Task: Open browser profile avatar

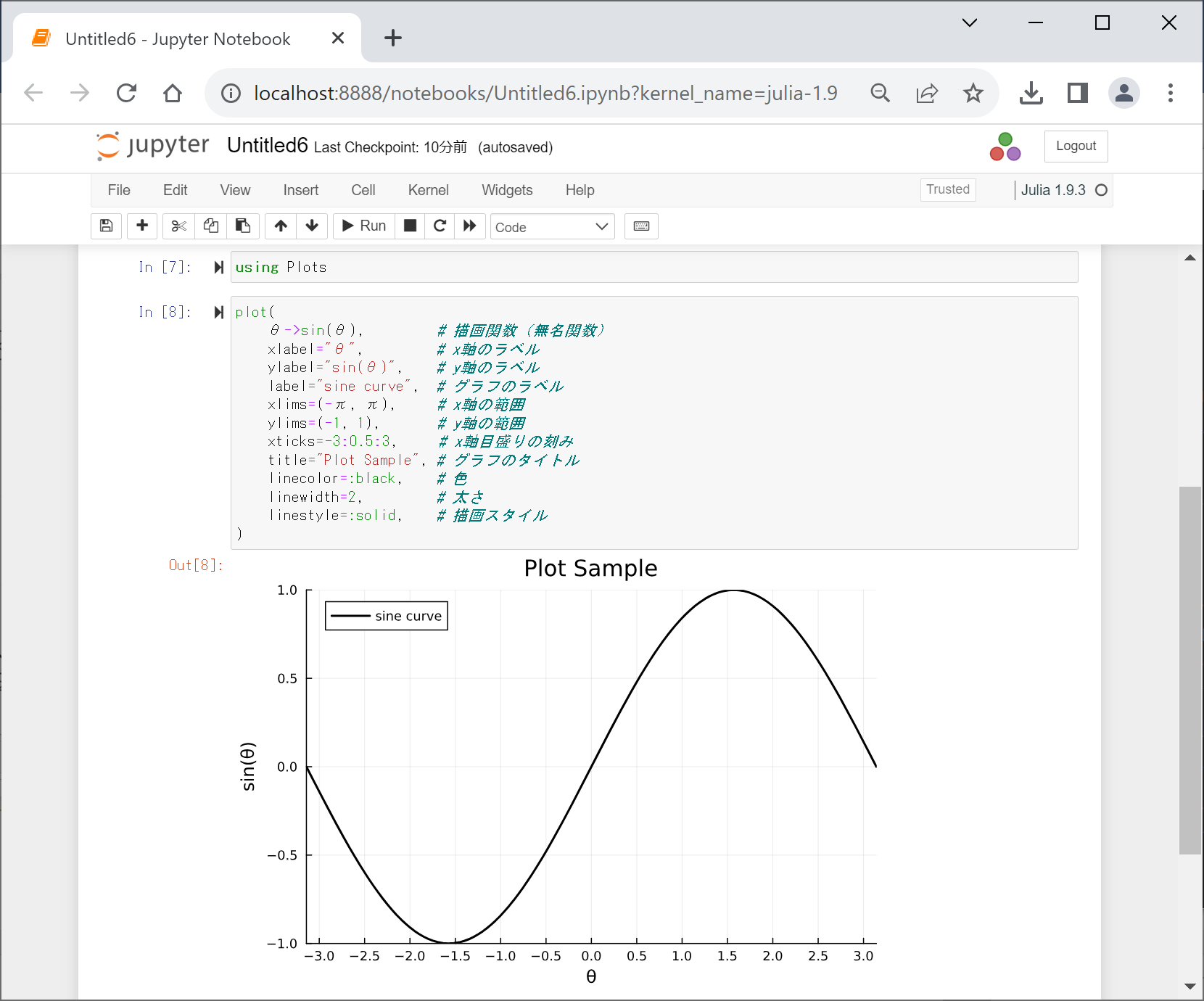Action: [x=1124, y=93]
